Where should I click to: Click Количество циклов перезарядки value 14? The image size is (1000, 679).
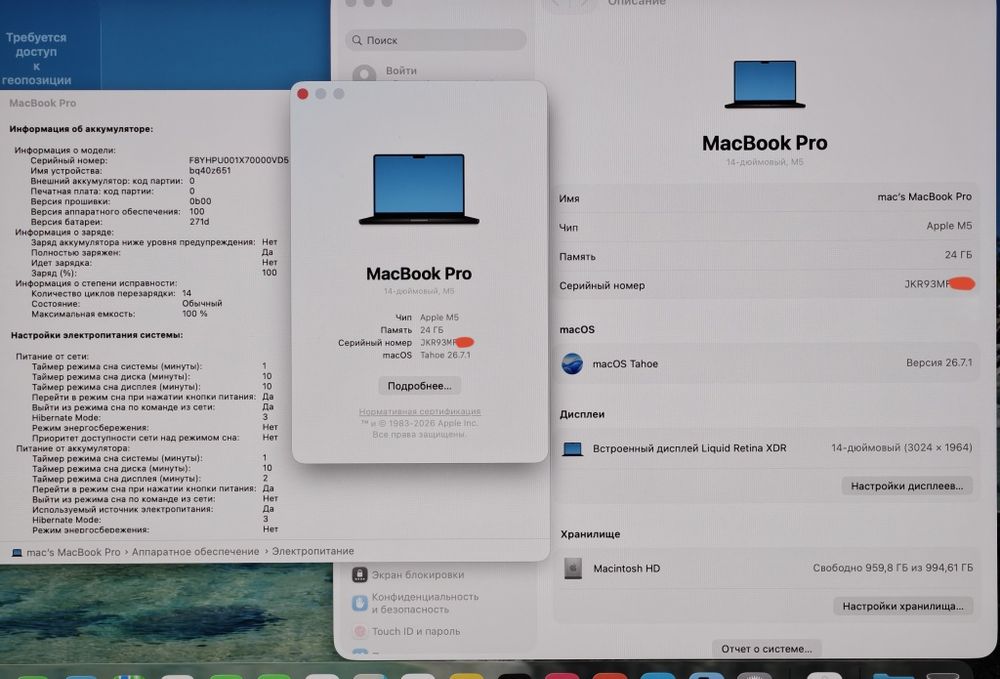pyautogui.click(x=187, y=293)
